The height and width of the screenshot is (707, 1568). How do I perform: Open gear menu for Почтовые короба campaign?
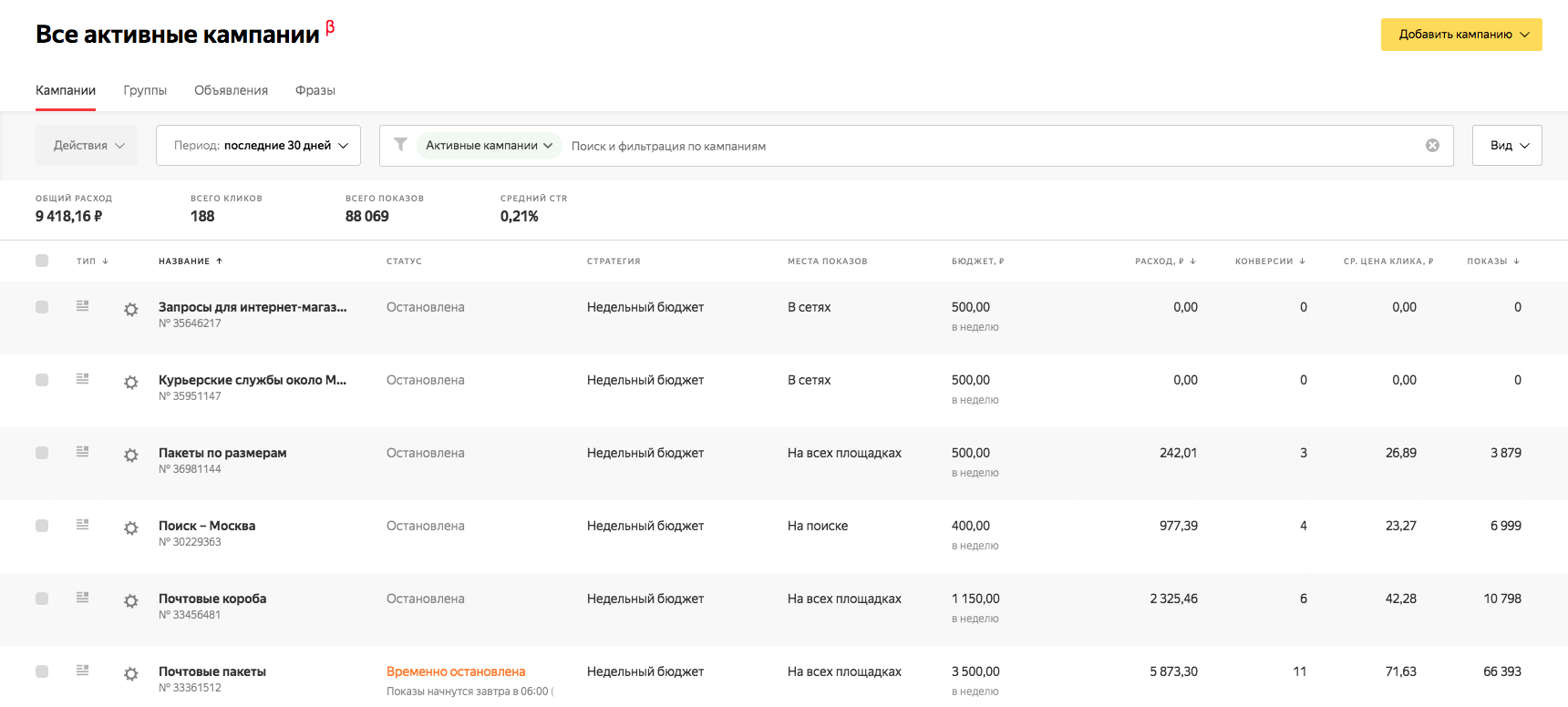pos(131,600)
